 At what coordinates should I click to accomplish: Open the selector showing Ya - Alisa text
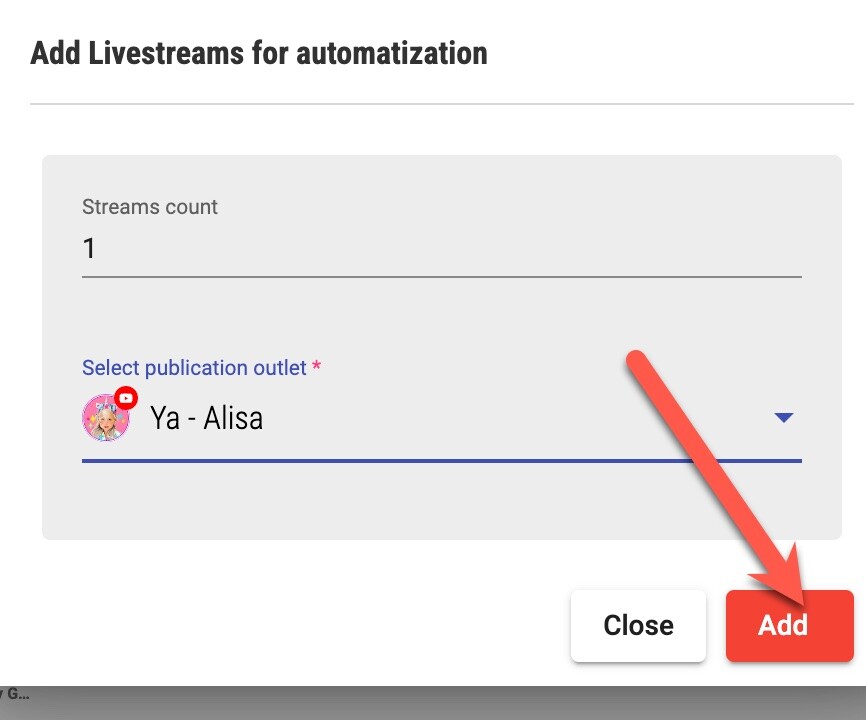coord(206,418)
